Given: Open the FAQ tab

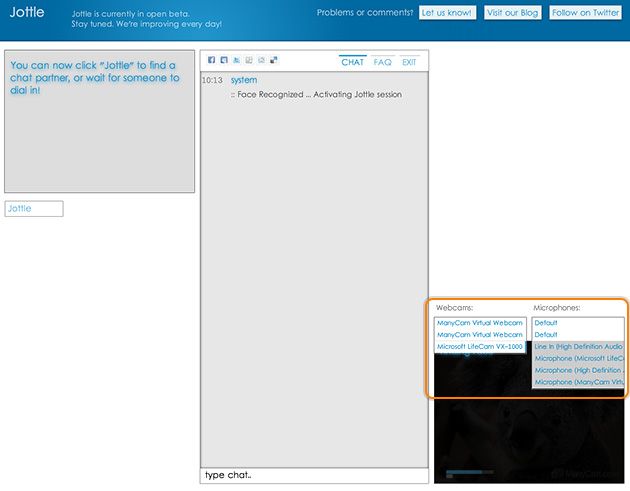Looking at the screenshot, I should click(383, 62).
